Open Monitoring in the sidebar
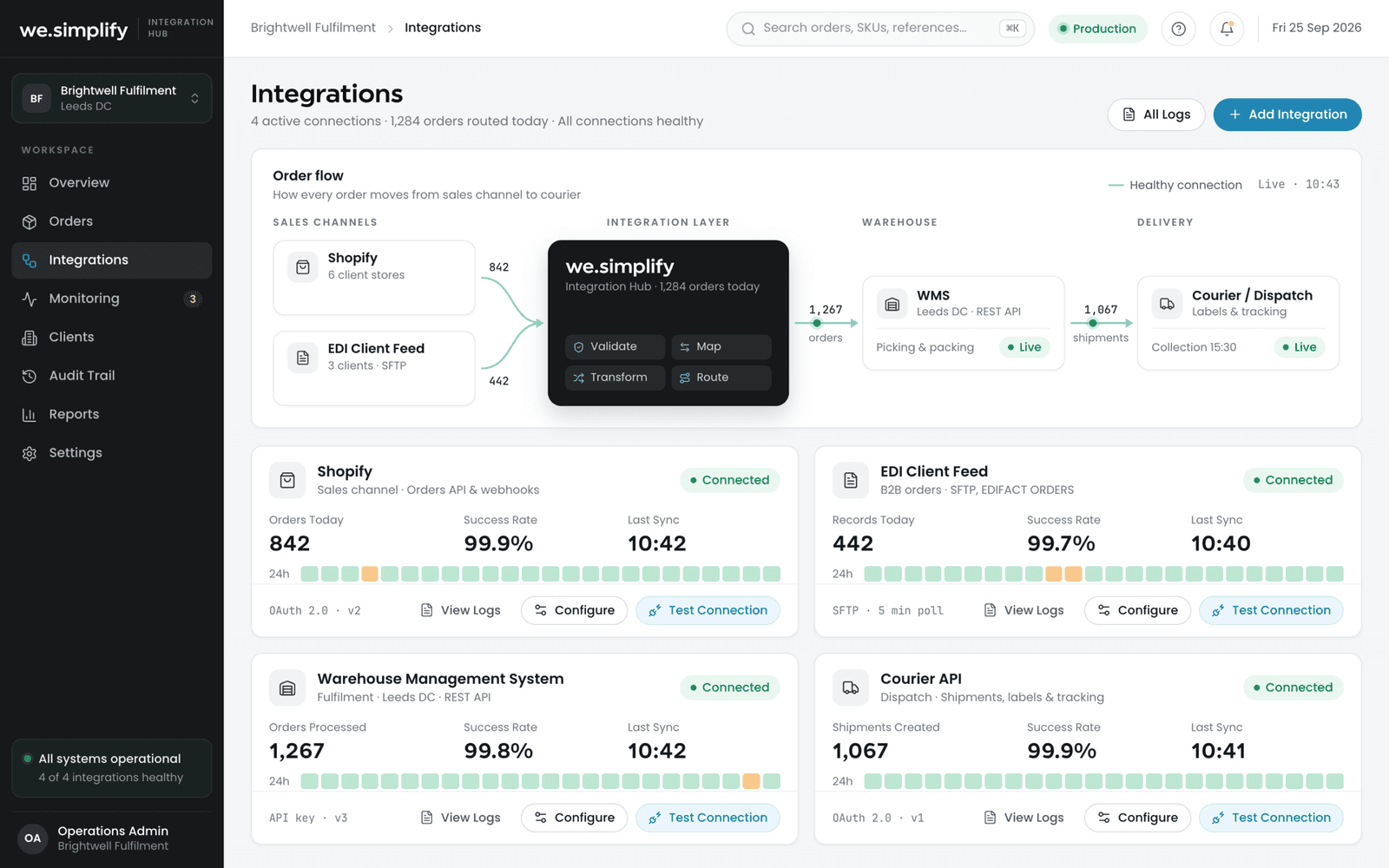 tap(112, 299)
